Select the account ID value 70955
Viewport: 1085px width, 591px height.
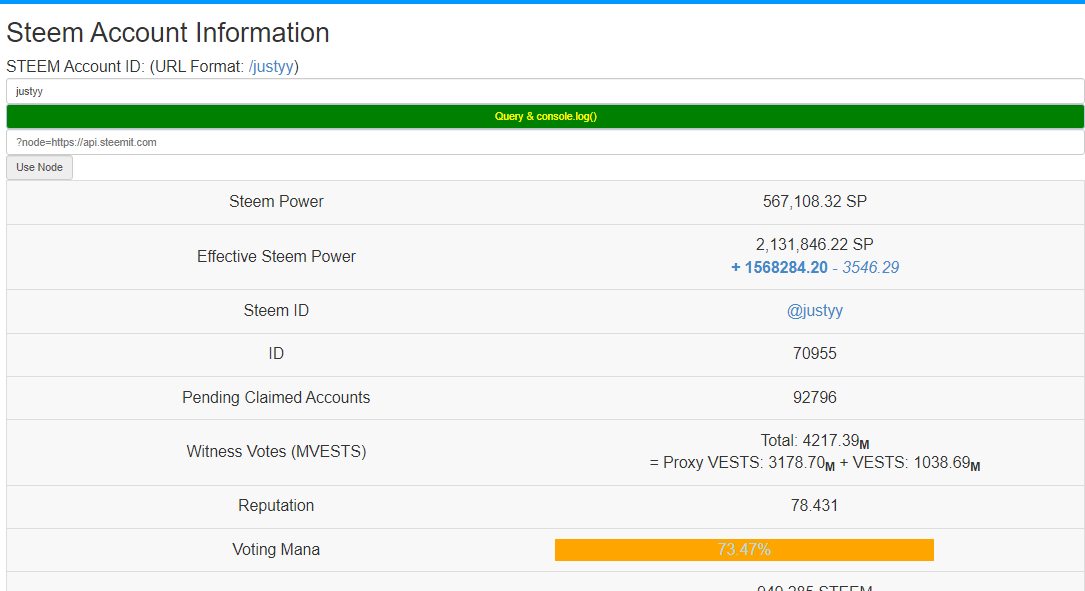coord(814,354)
